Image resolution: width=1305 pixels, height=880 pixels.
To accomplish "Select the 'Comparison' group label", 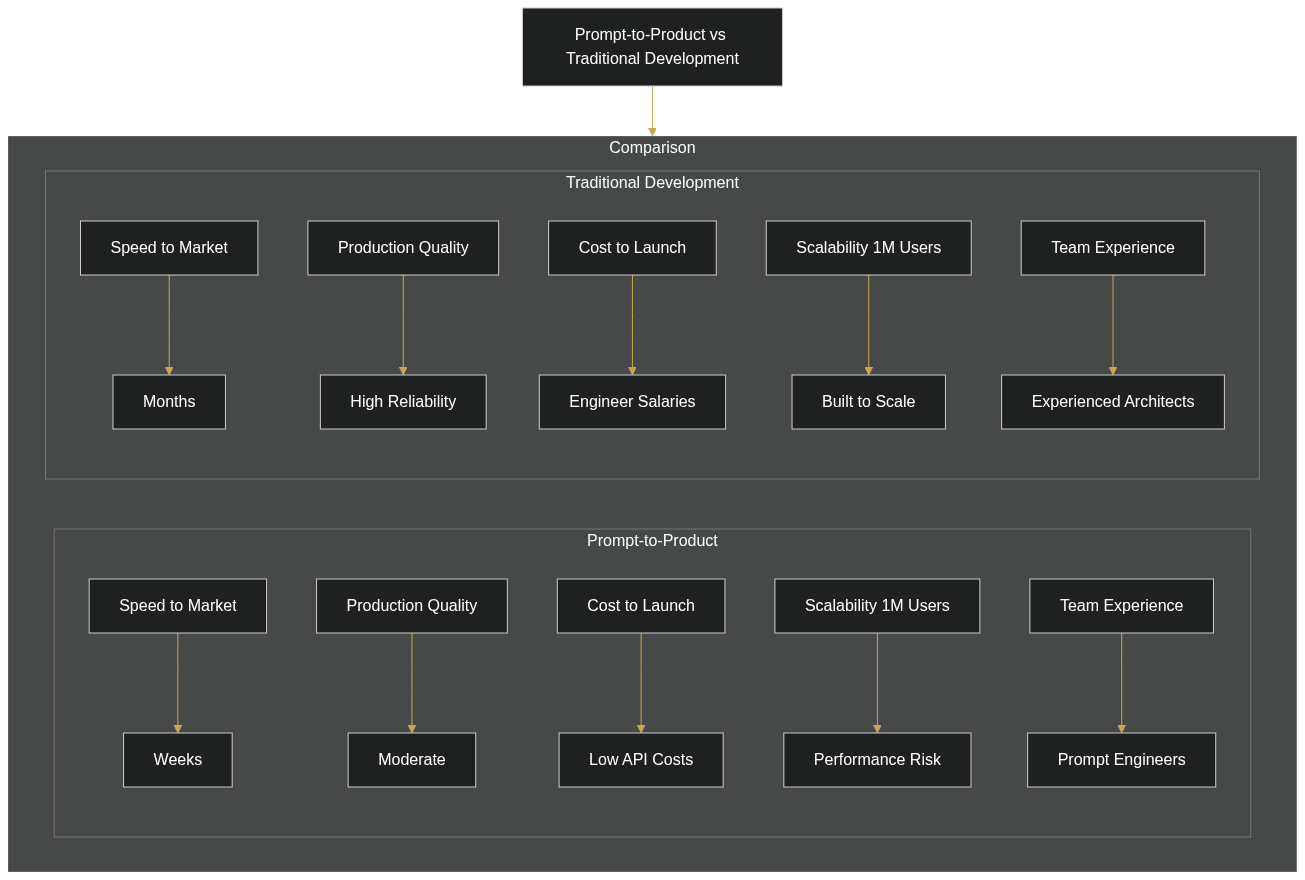I will (652, 148).
